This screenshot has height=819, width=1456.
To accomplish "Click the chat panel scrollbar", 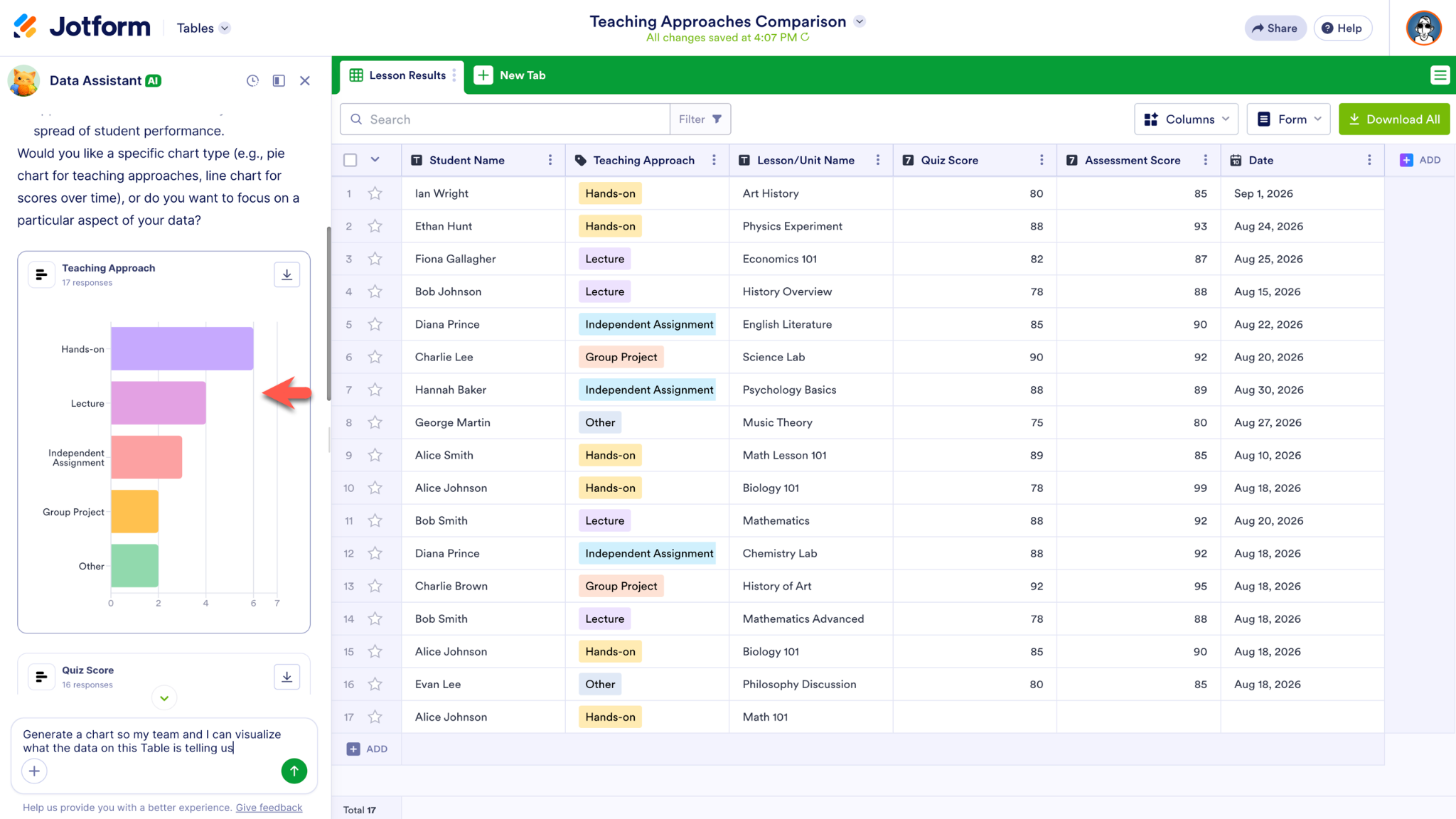I will pyautogui.click(x=328, y=313).
